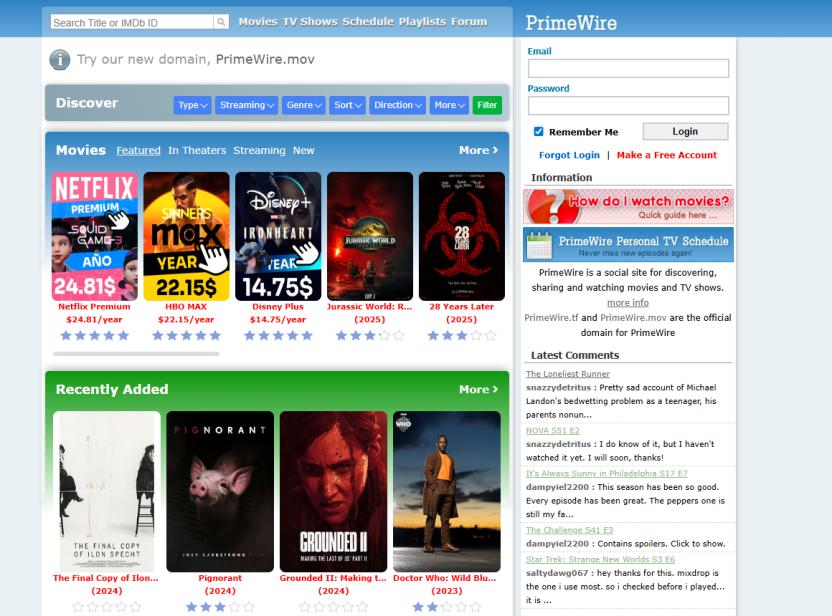Open the HBO MAX poster thumbnail
The height and width of the screenshot is (616, 832).
tap(186, 236)
